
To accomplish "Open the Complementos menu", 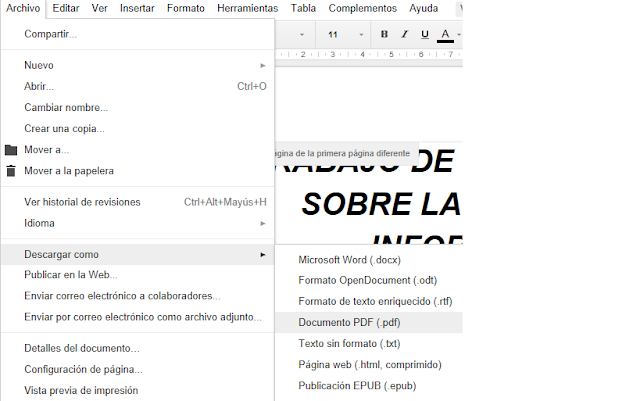I will click(362, 8).
